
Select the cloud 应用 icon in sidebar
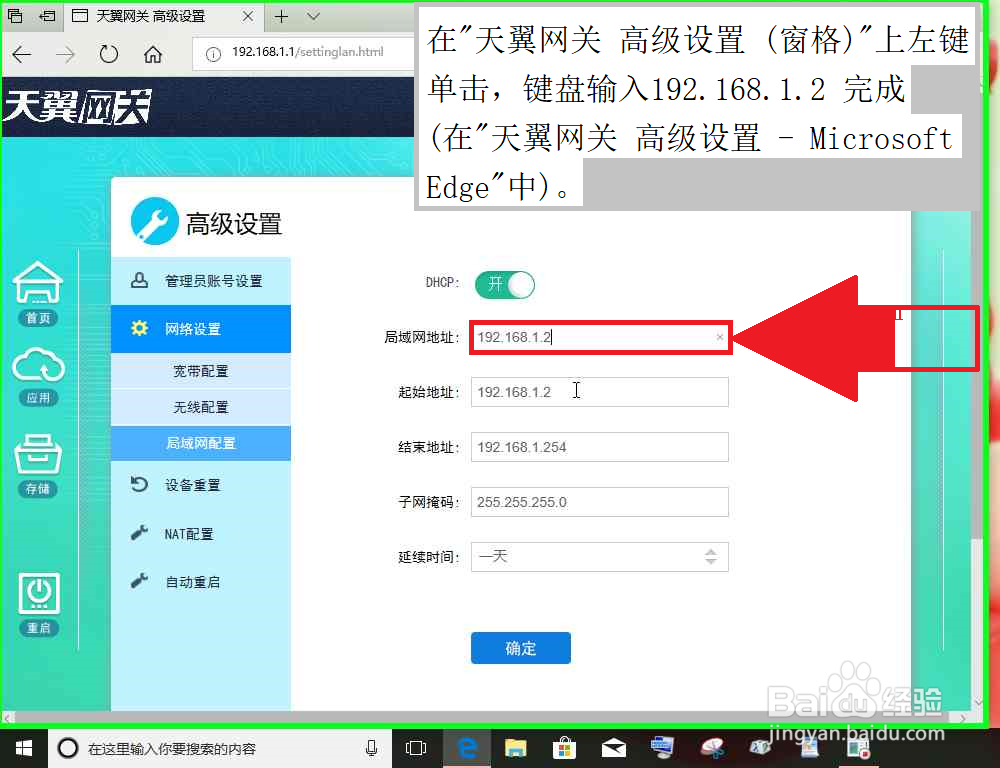38,368
